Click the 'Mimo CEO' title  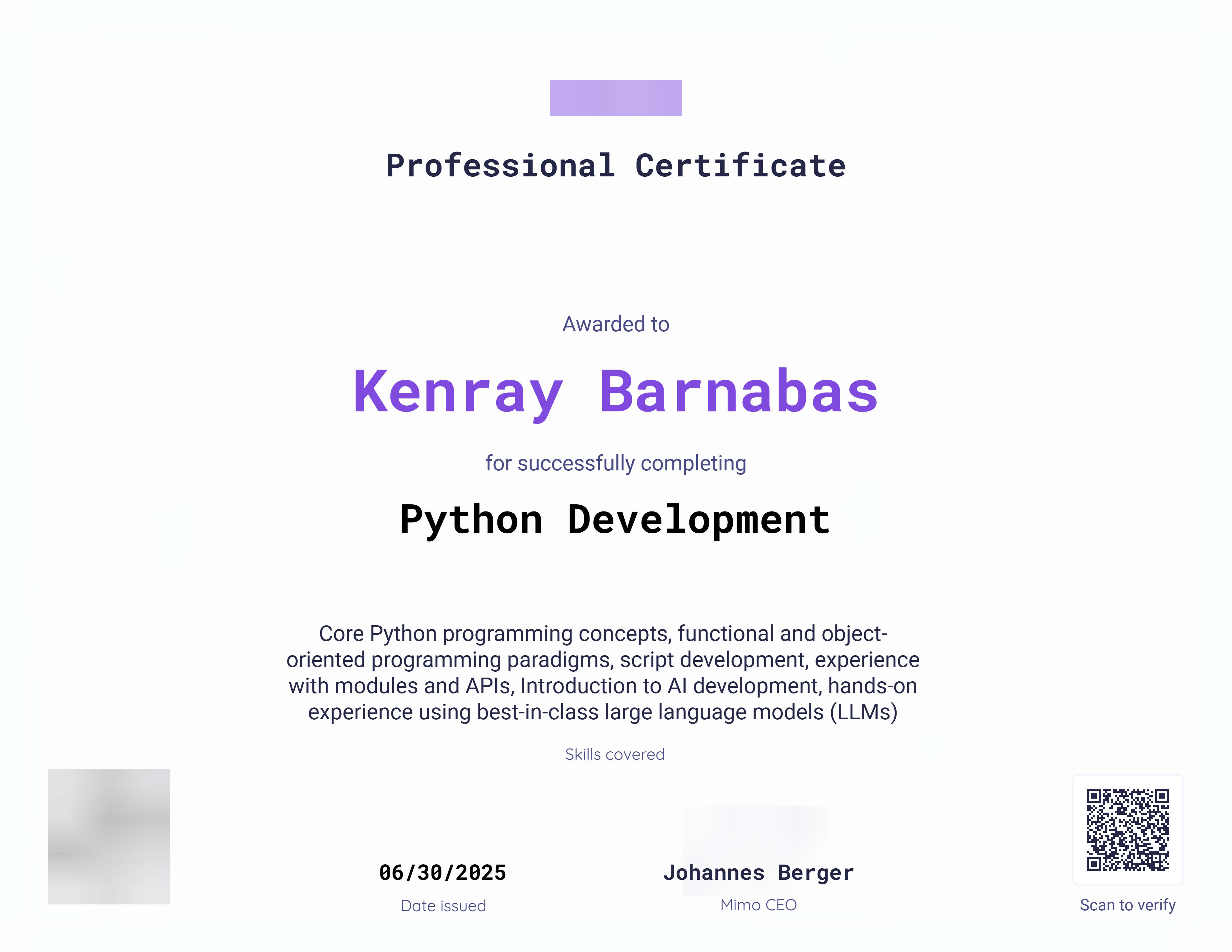pos(759,905)
